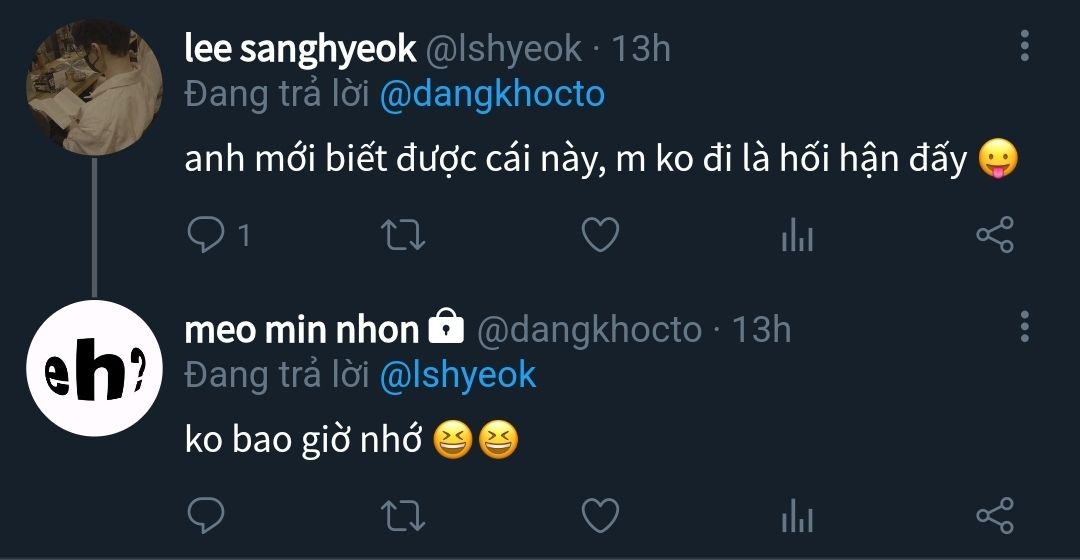
Task: Open meo min nhon display name
Action: [301, 329]
